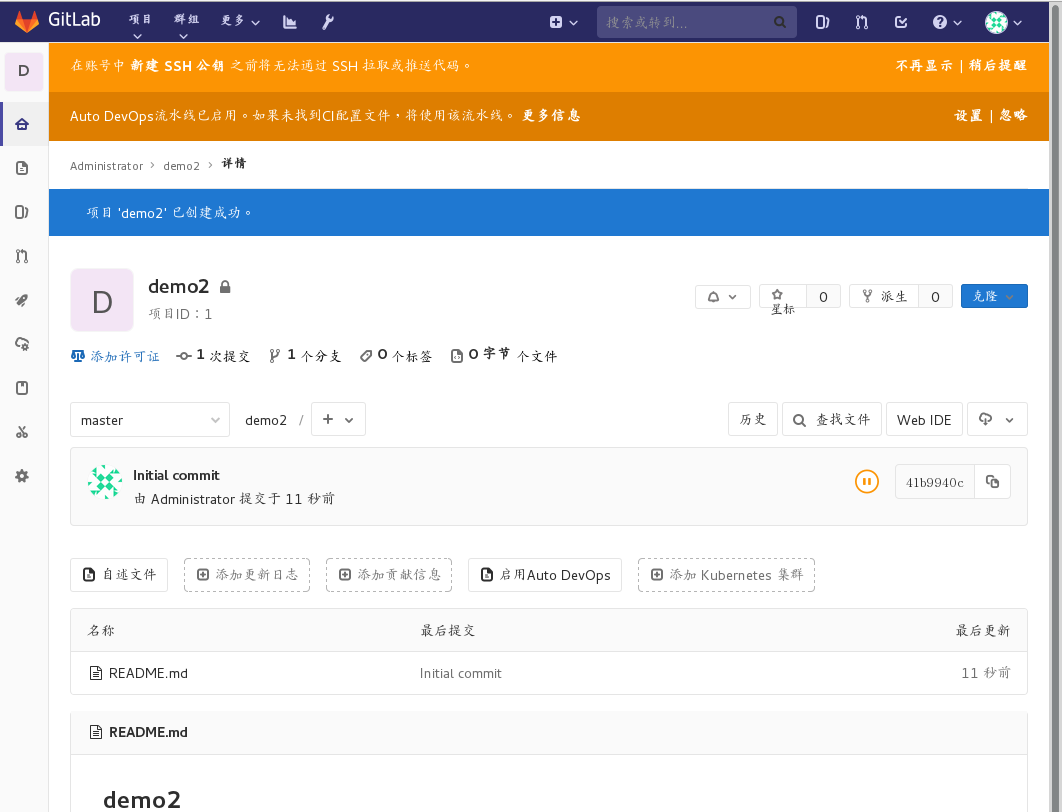
Task: Click 0 字节 个文件 storage link
Action: click(x=504, y=355)
